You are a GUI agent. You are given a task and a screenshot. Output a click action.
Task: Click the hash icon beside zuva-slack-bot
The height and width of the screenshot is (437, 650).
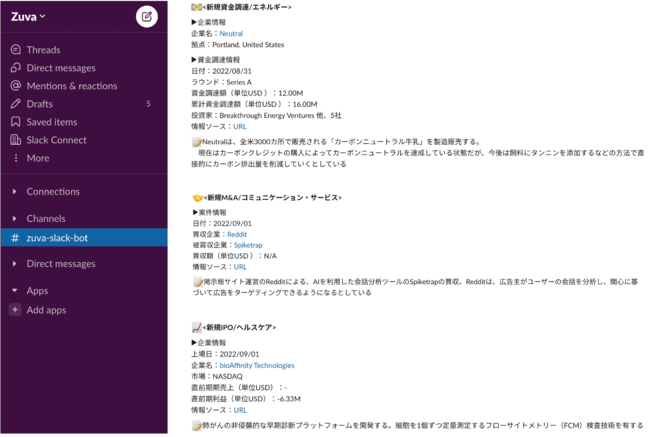coord(15,238)
